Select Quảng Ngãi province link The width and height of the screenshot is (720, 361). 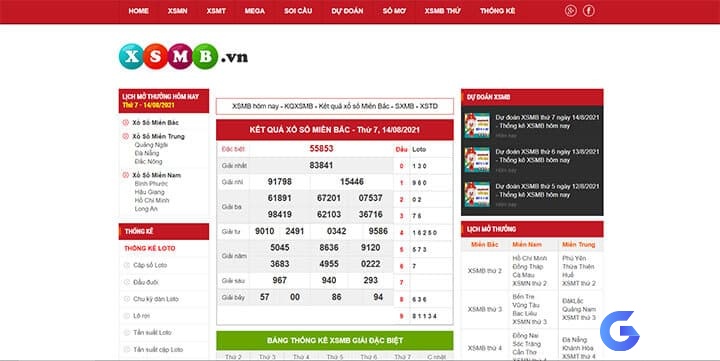(x=151, y=145)
